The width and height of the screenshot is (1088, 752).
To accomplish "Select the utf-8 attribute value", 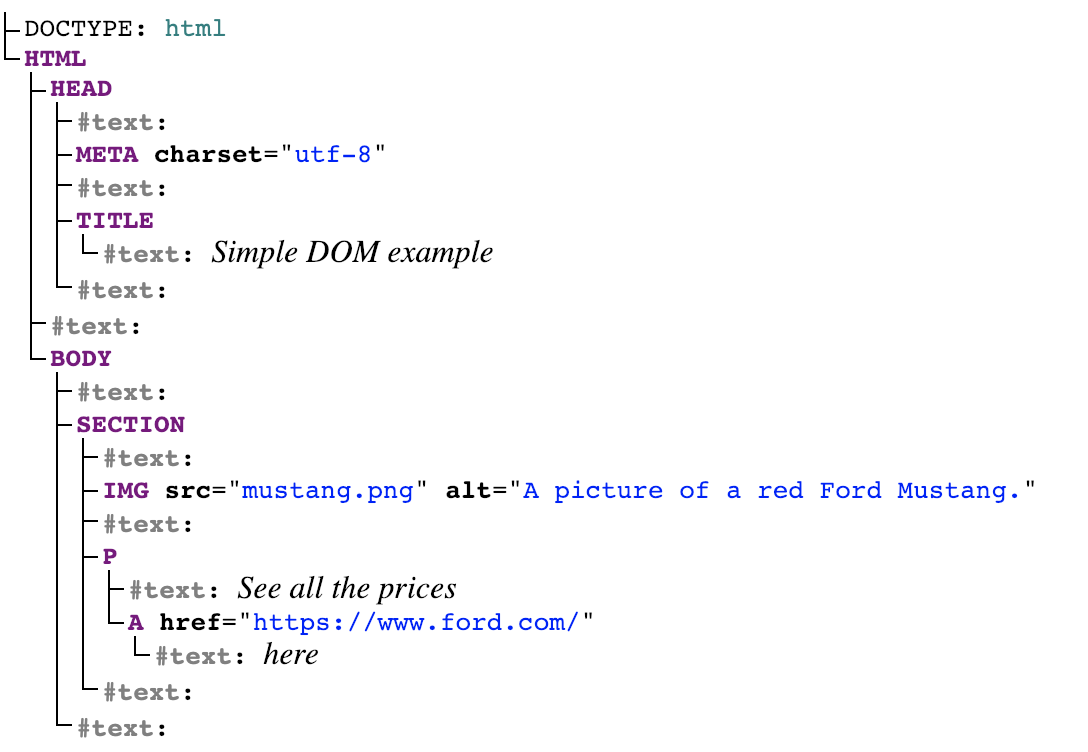I will coord(333,155).
